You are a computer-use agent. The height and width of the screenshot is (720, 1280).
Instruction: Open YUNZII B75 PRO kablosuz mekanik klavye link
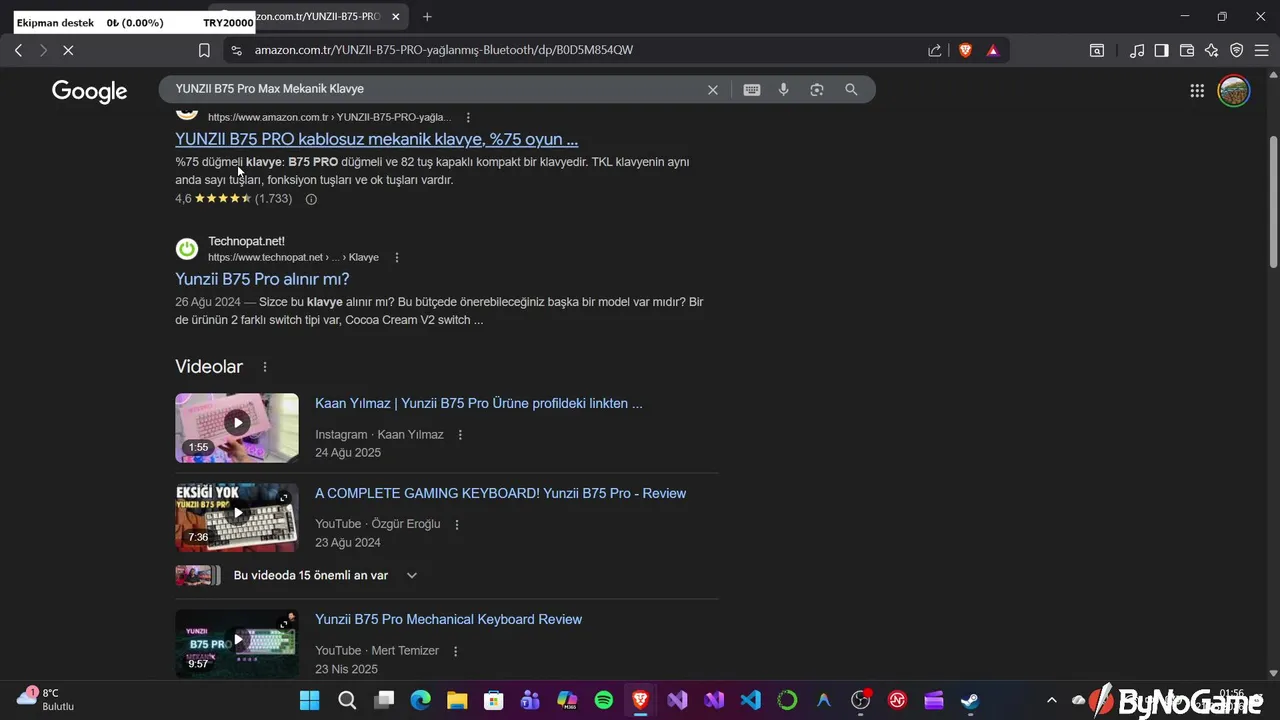pos(376,139)
